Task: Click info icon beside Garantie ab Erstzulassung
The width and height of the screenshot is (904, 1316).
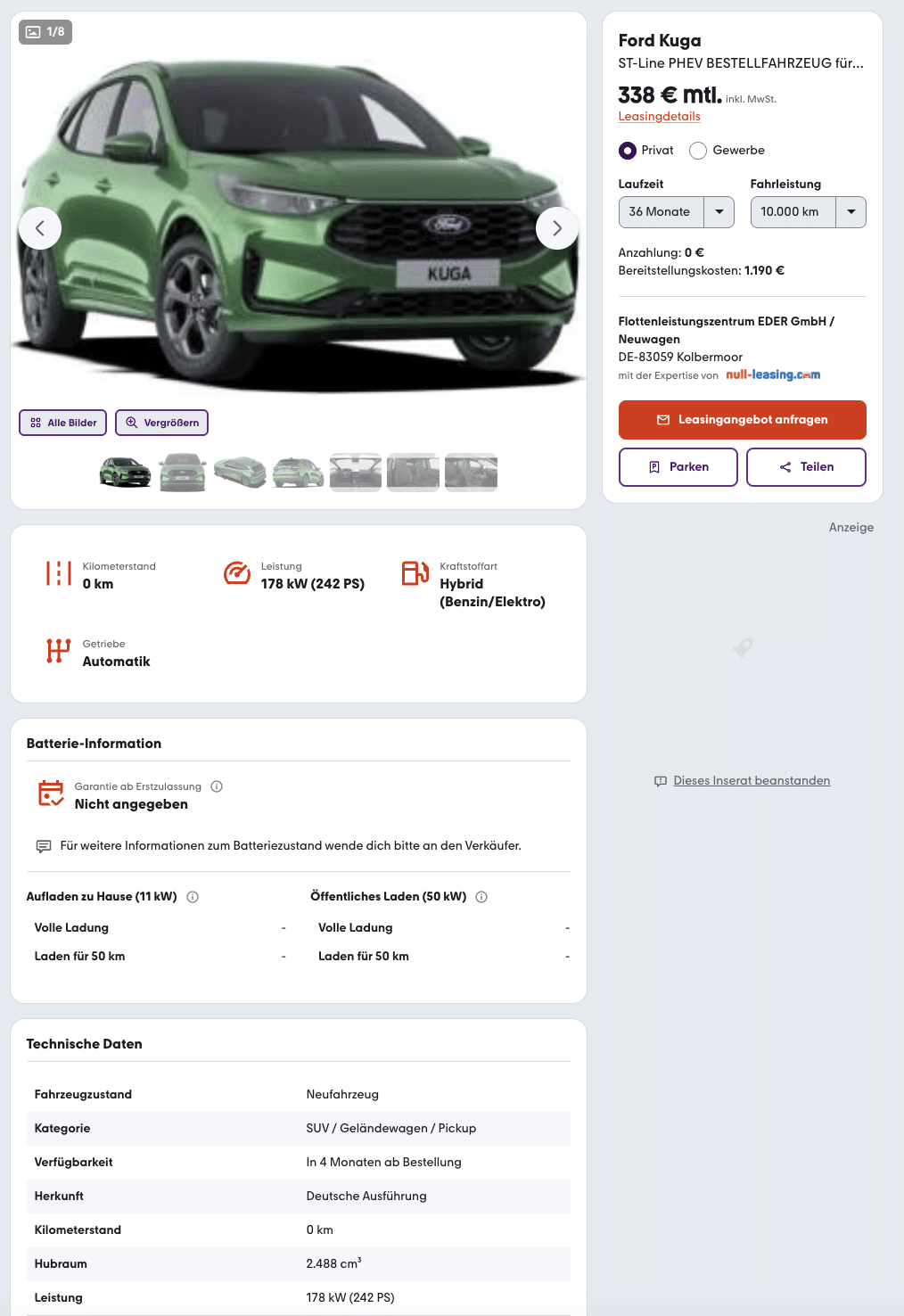Action: point(217,786)
